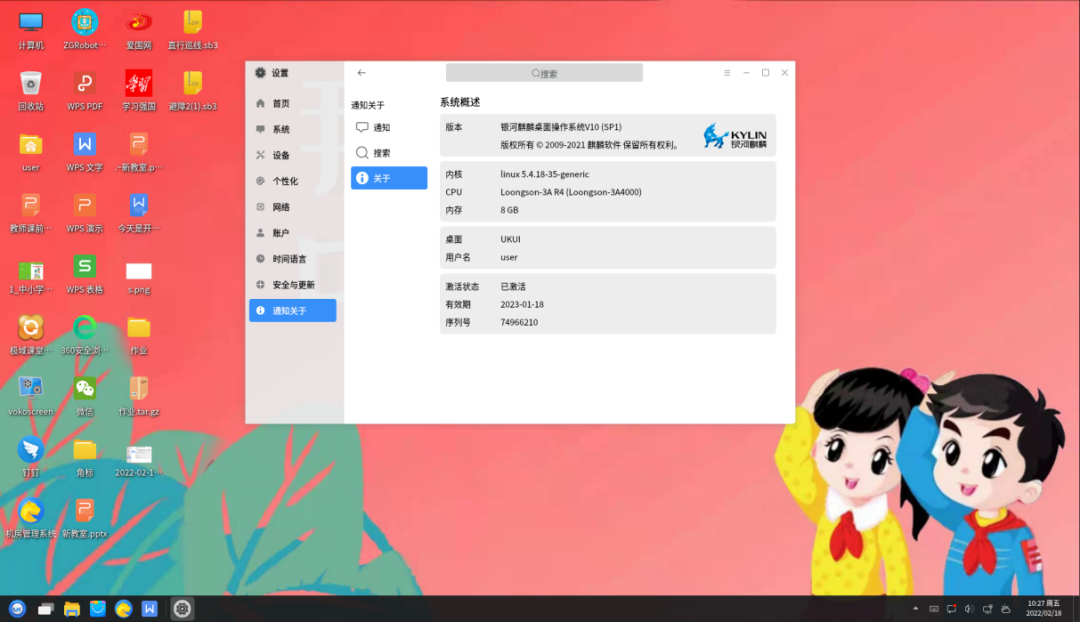The width and height of the screenshot is (1080, 622).
Task: Open the 设备 (Devices) settings section
Action: [277, 154]
